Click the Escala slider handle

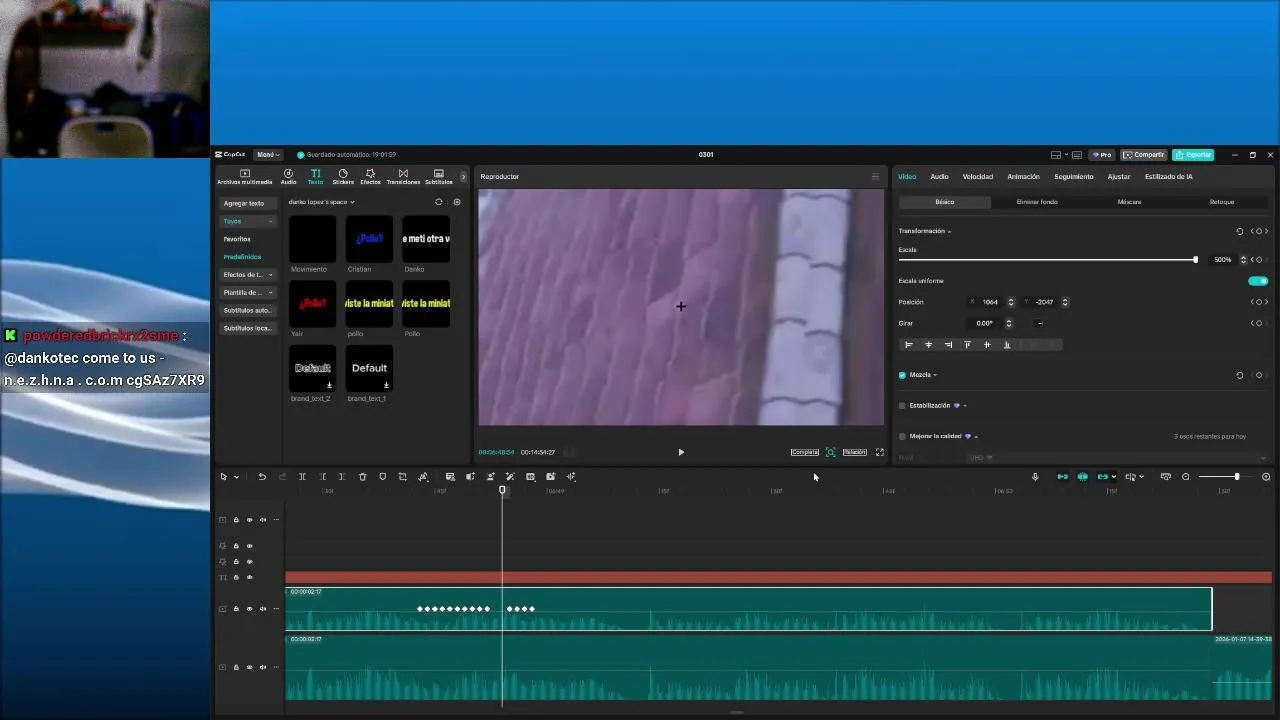point(1195,260)
